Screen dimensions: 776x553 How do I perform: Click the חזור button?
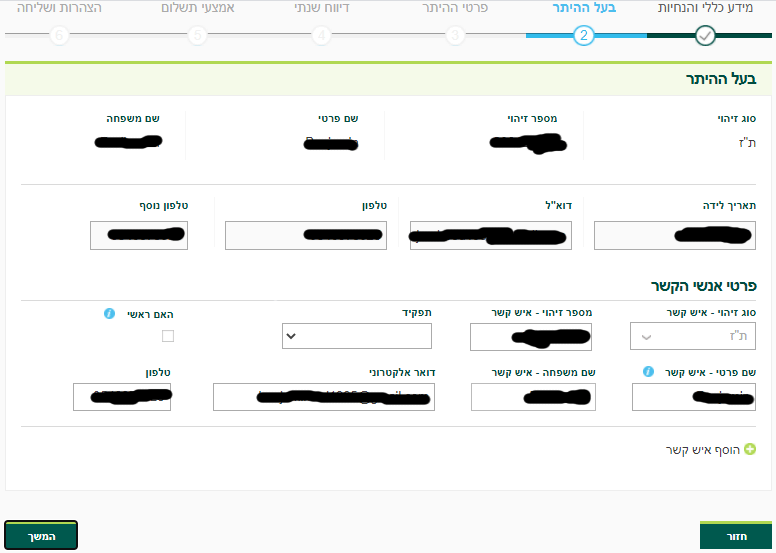point(736,536)
